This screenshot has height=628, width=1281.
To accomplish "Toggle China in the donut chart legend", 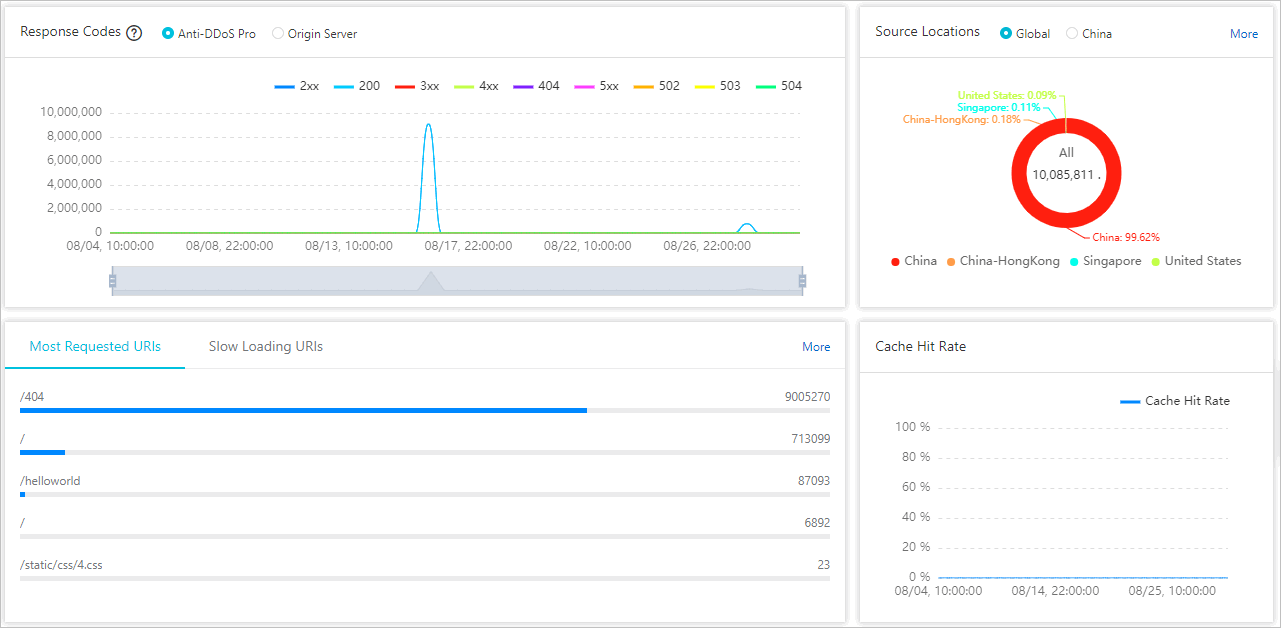I will (914, 261).
